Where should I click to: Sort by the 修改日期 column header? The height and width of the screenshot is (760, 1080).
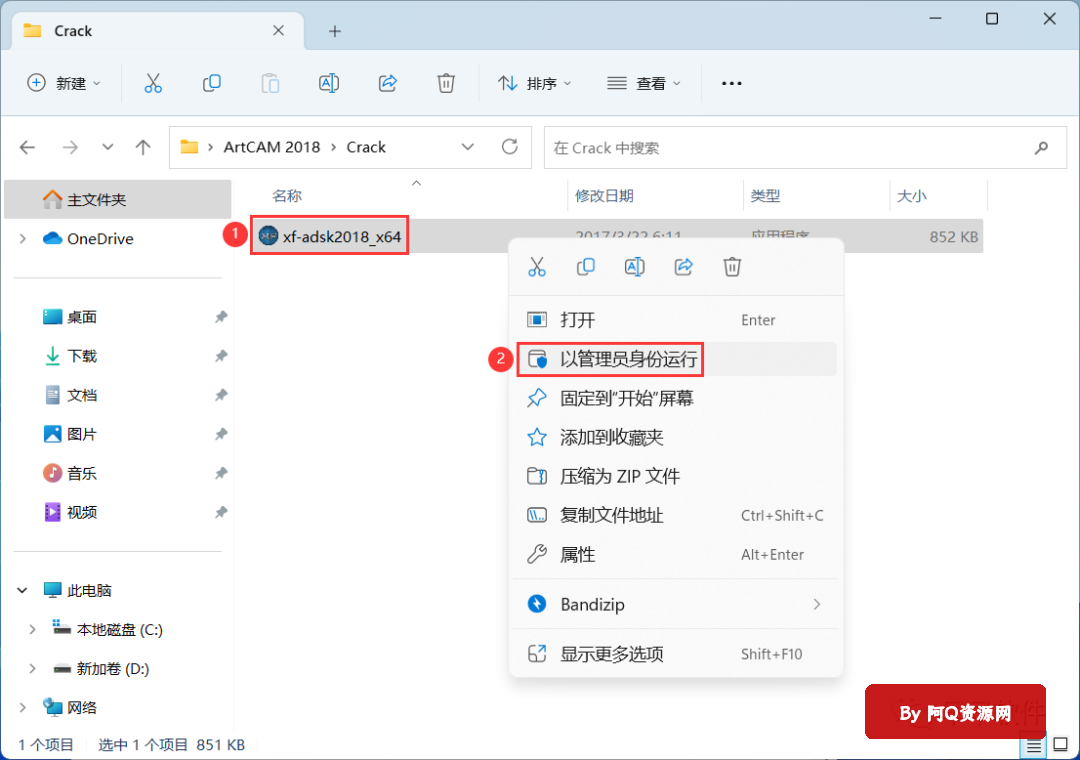(x=604, y=196)
